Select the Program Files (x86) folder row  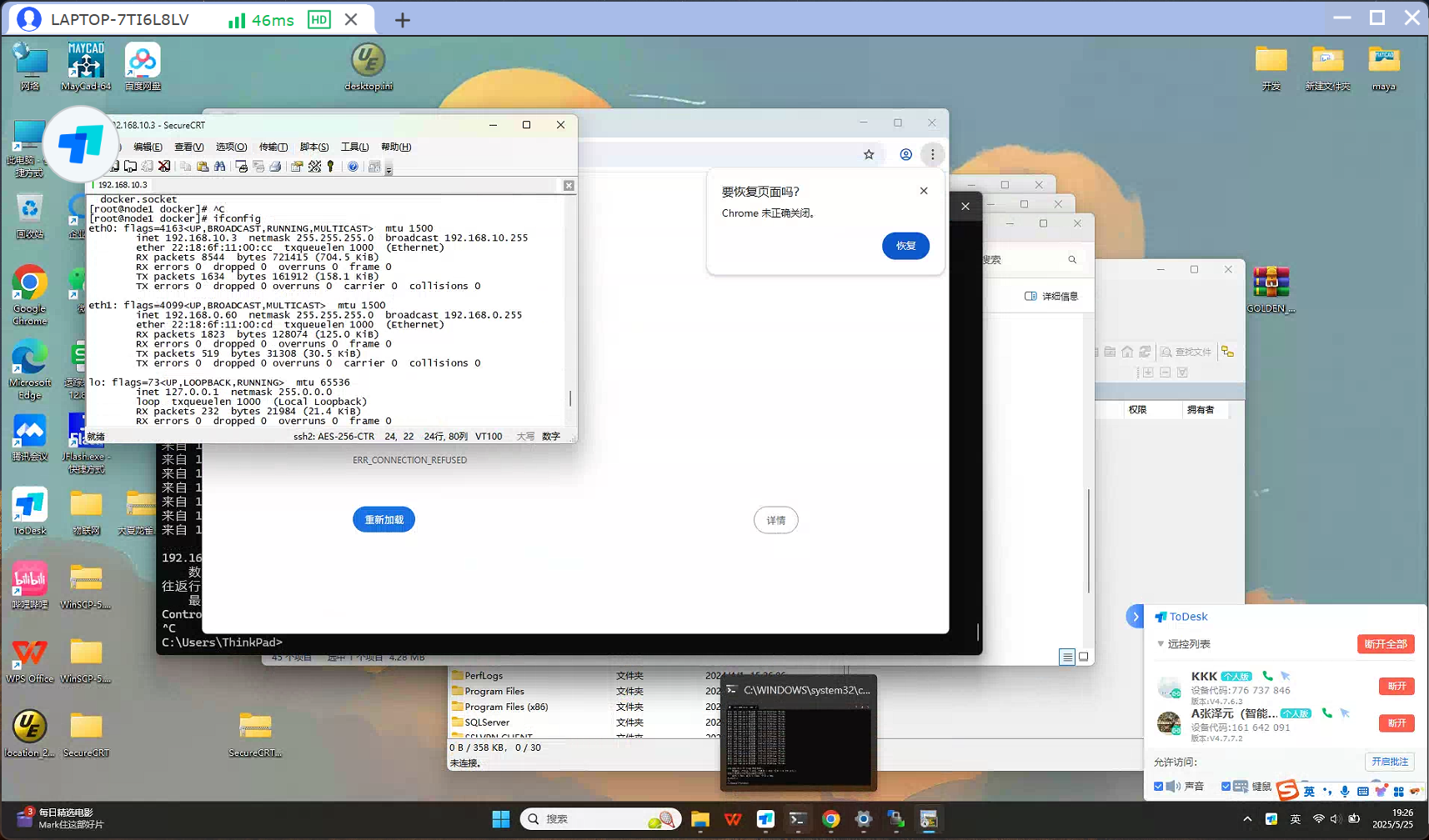584,707
